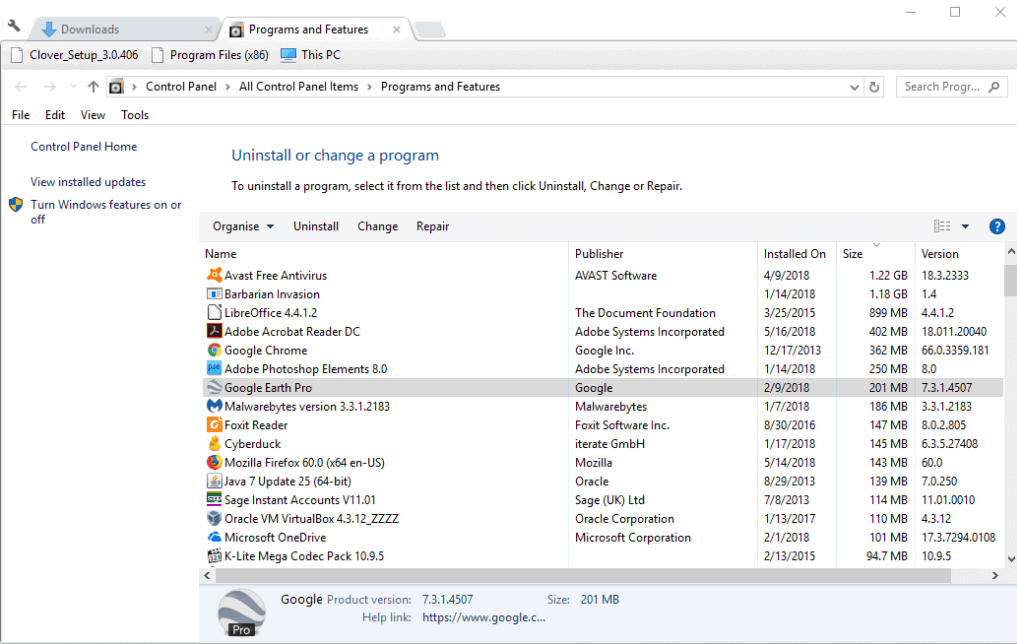Open the View menu
The image size is (1017, 644).
pos(93,115)
